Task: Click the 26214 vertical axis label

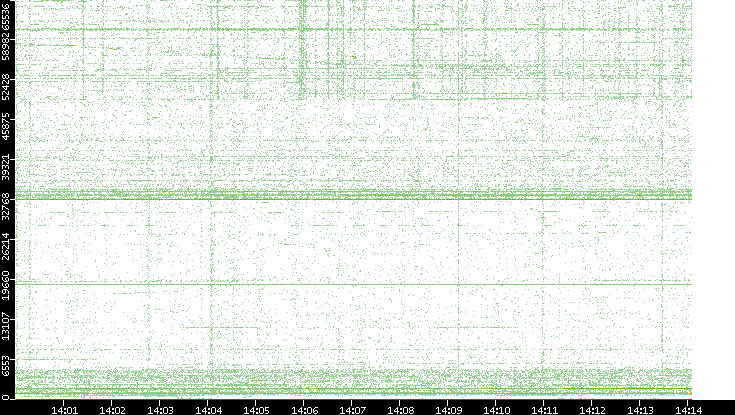Action: (5, 246)
